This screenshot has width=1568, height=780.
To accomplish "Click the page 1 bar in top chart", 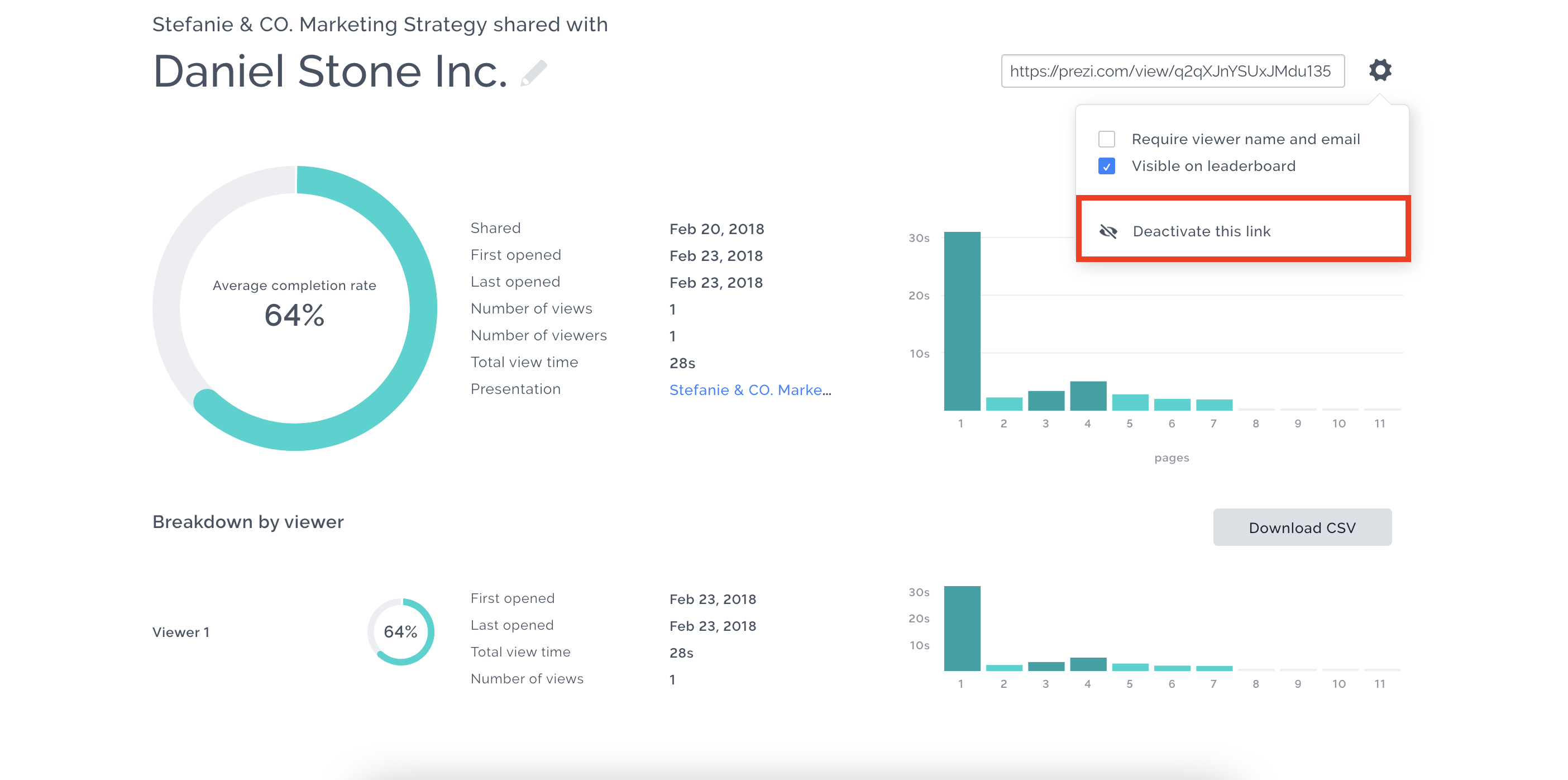I will point(962,321).
